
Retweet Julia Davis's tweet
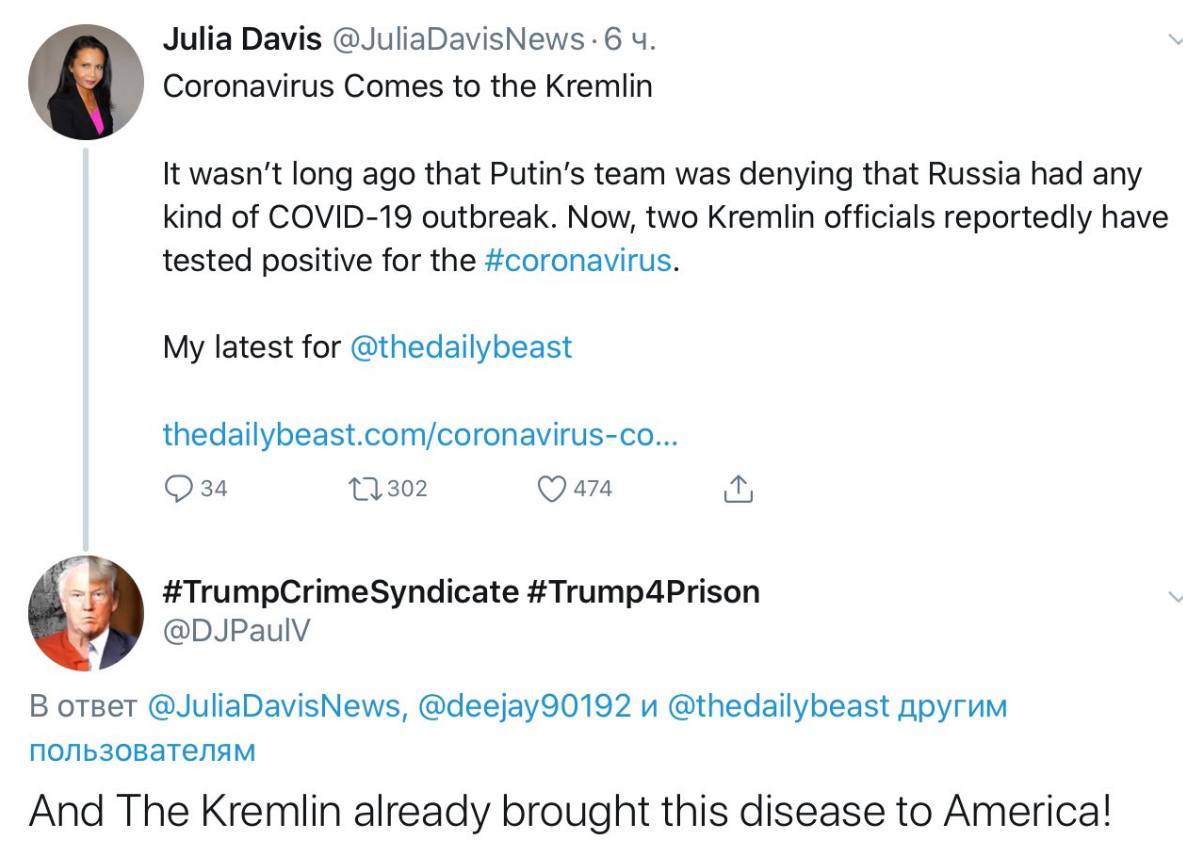click(360, 488)
